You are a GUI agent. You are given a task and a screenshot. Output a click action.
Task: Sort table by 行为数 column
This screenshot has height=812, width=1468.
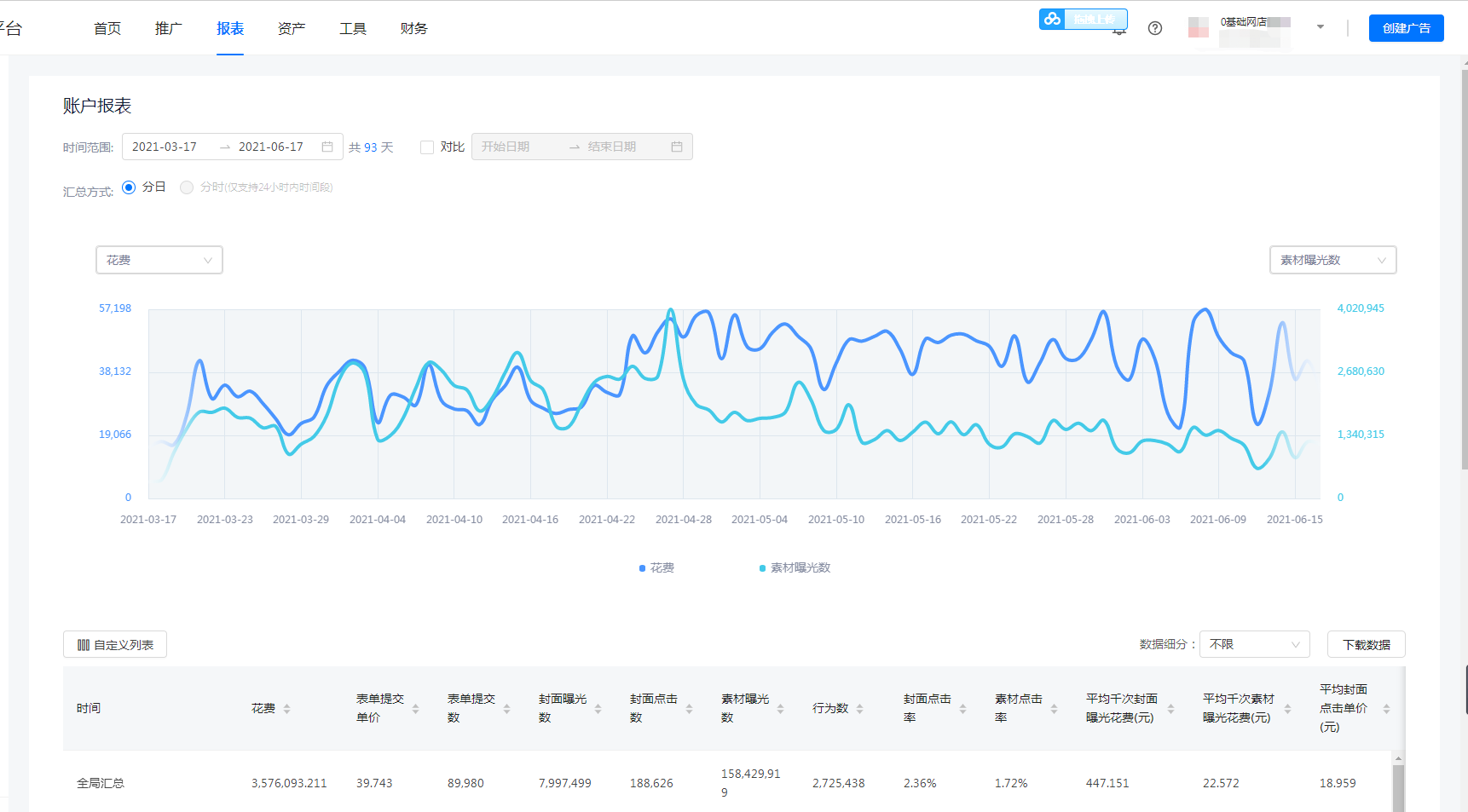tap(859, 709)
